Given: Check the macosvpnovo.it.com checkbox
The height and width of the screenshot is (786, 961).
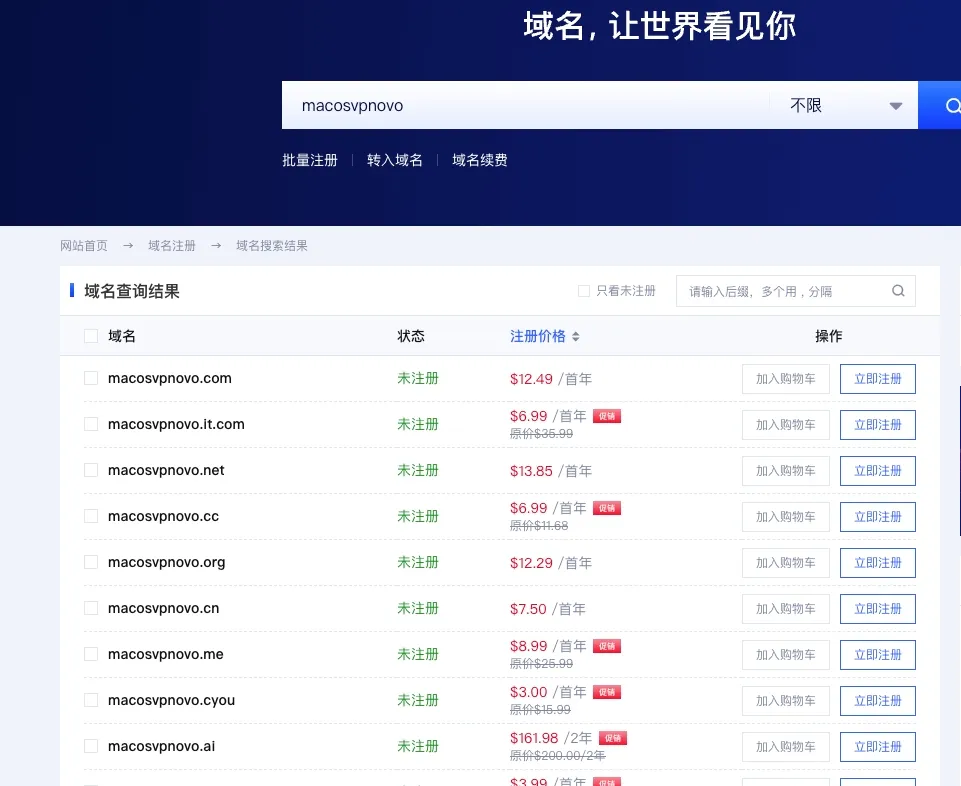Looking at the screenshot, I should pos(91,424).
